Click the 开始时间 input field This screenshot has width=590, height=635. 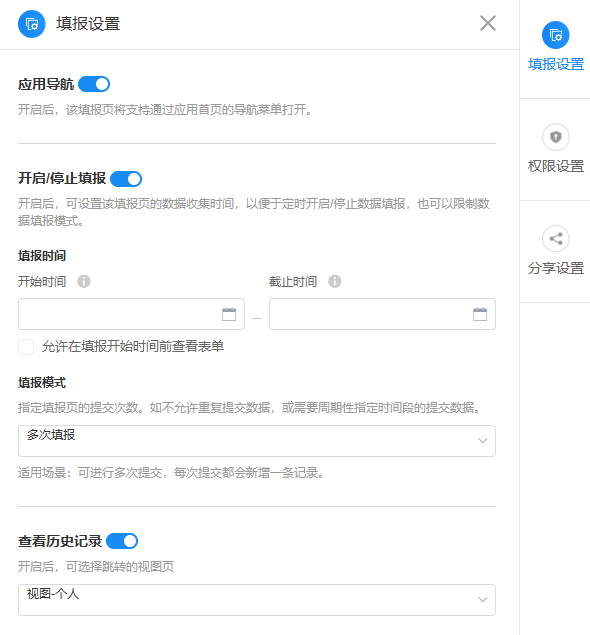point(131,314)
